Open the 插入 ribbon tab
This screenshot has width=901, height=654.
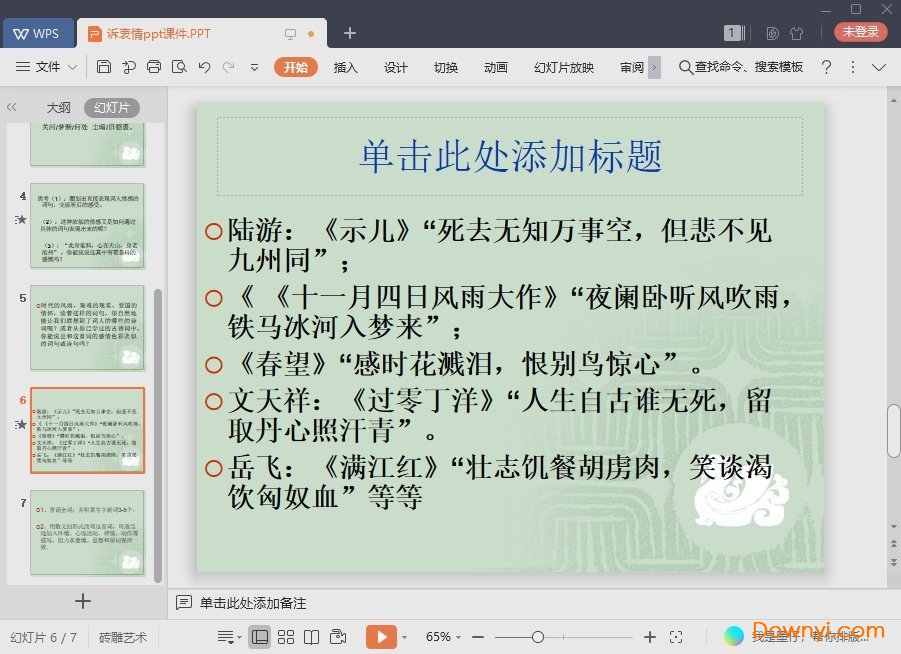click(x=345, y=67)
